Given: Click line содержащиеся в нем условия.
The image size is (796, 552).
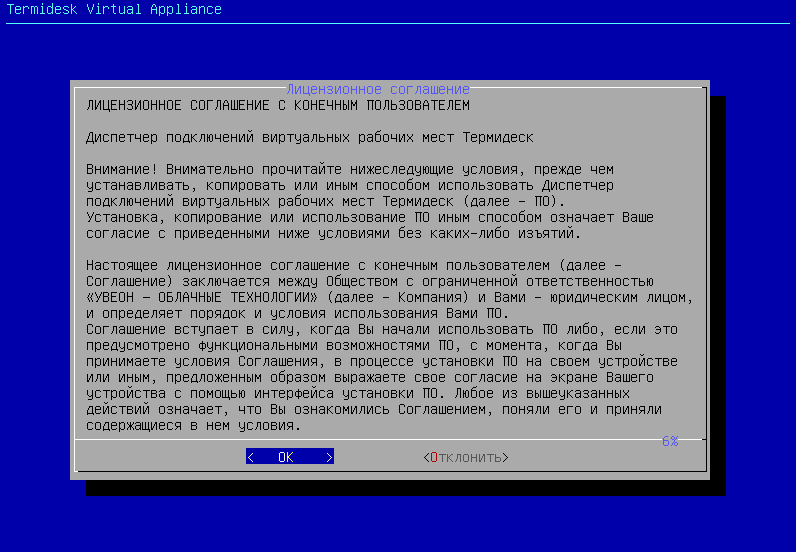Looking at the screenshot, I should [193, 426].
